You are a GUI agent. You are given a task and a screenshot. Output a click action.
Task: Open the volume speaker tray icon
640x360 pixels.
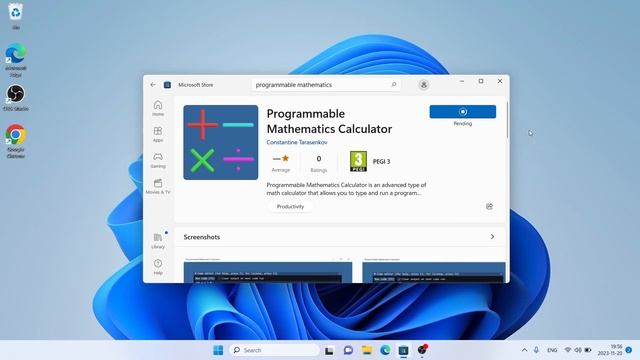click(x=578, y=350)
